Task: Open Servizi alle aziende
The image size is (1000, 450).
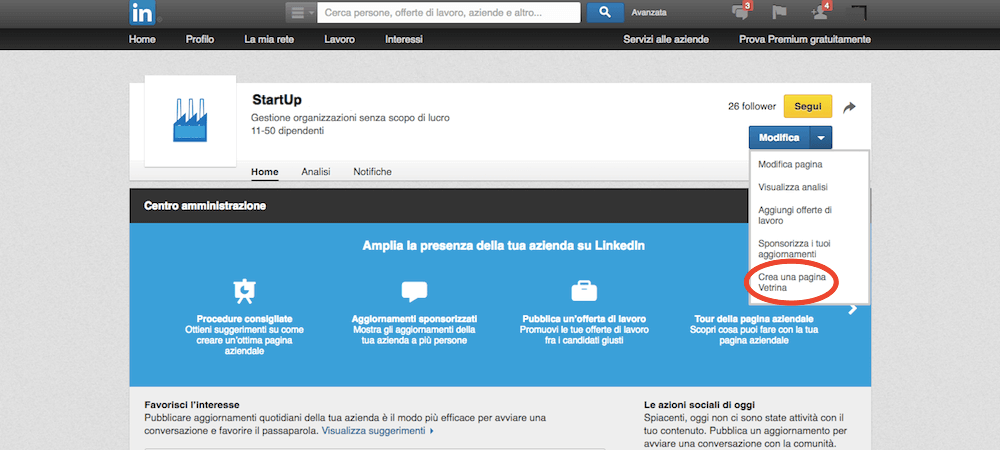Action: click(x=666, y=40)
